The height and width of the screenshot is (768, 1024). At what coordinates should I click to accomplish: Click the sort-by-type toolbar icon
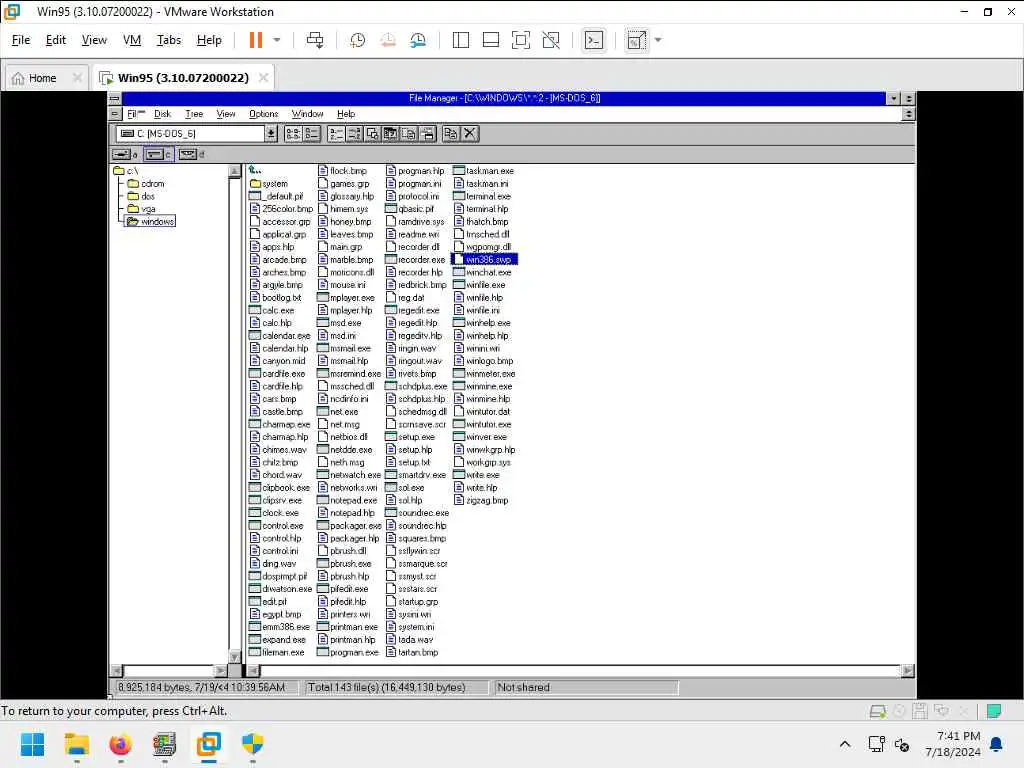point(354,134)
